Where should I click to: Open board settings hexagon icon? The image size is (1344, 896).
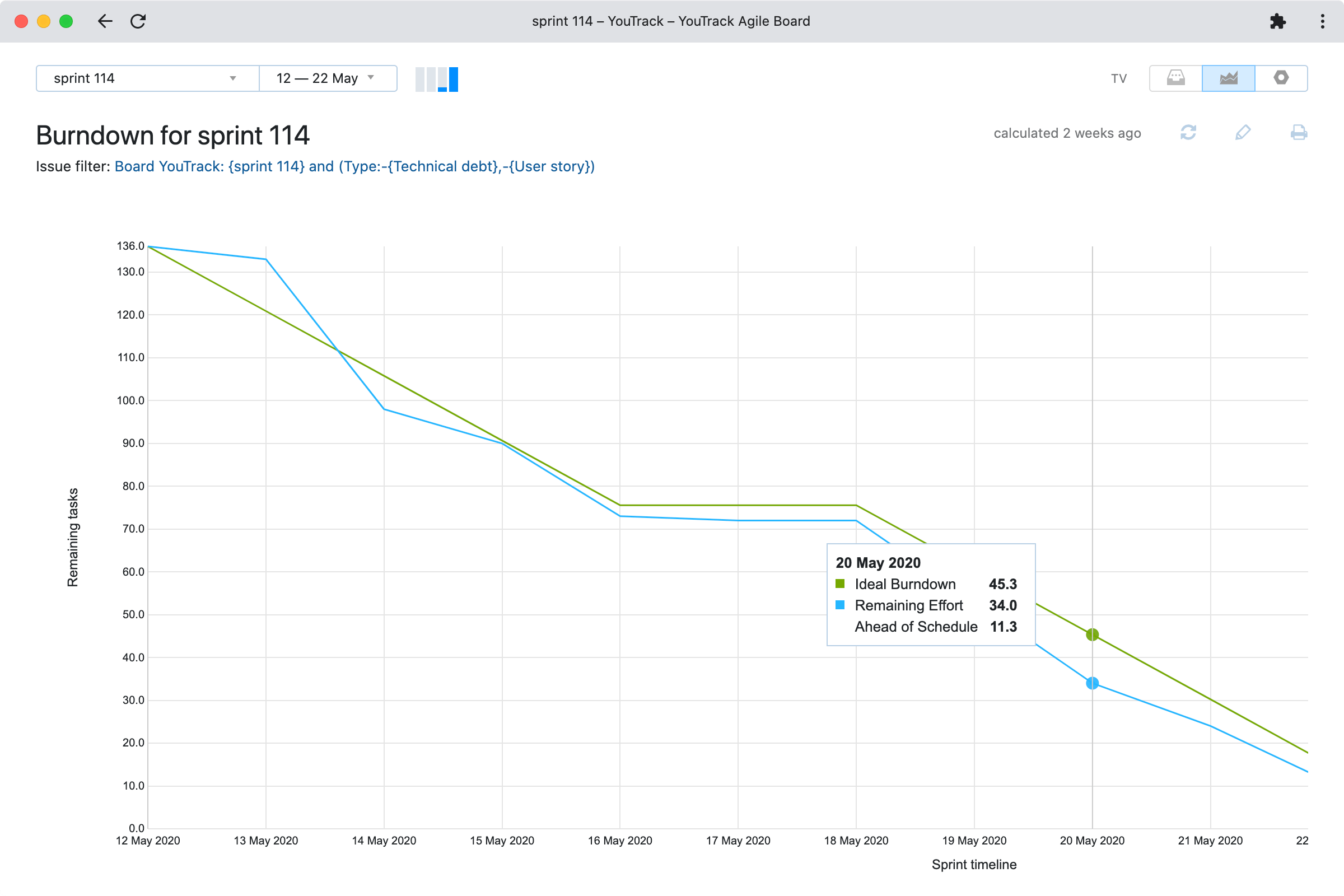(x=1281, y=78)
